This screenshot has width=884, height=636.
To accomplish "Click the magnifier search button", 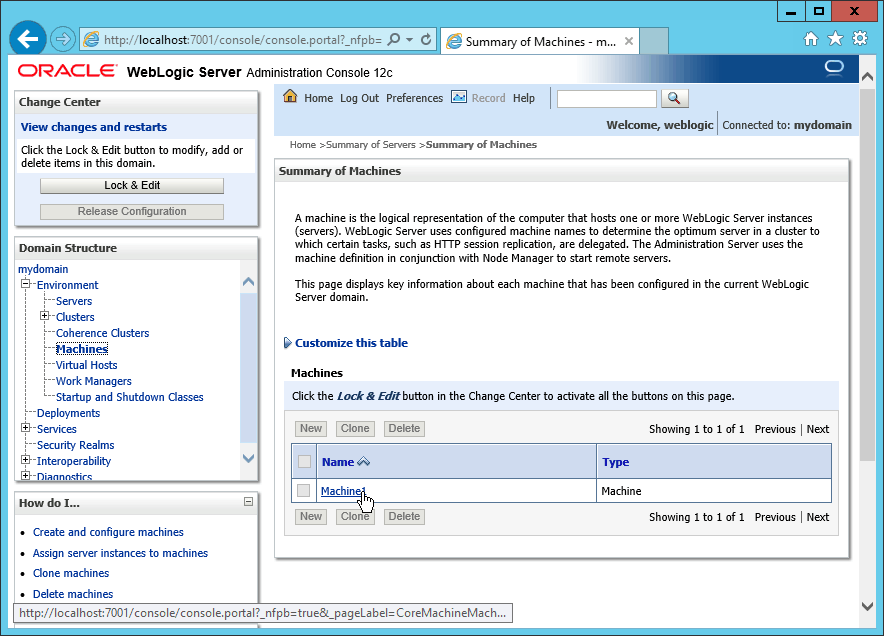I will click(675, 98).
